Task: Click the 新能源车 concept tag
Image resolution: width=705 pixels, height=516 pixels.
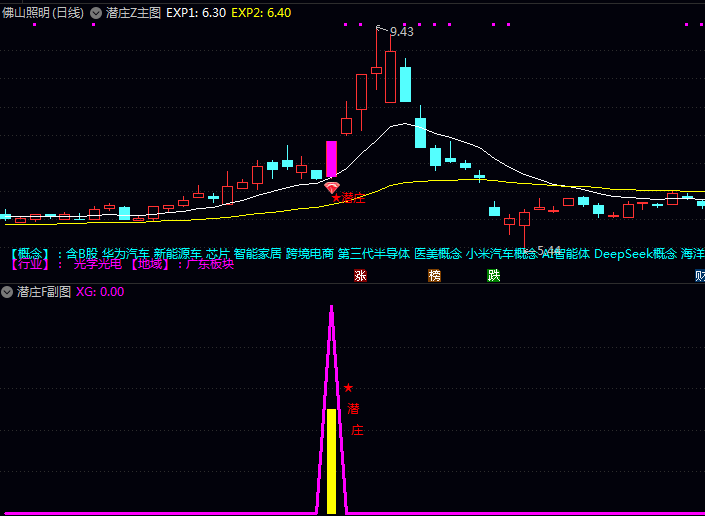Action: point(177,254)
